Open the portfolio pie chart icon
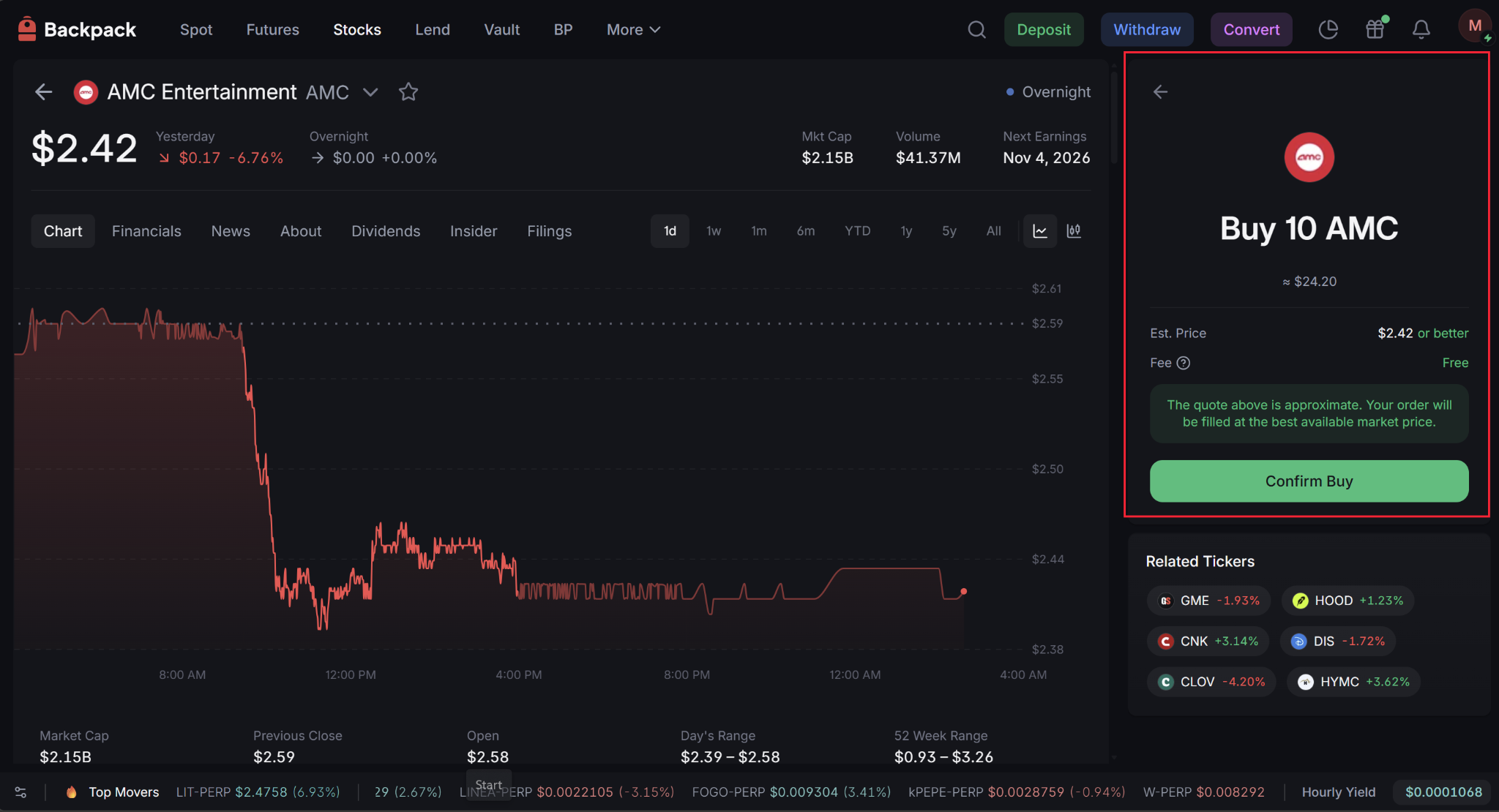1499x812 pixels. click(x=1328, y=29)
